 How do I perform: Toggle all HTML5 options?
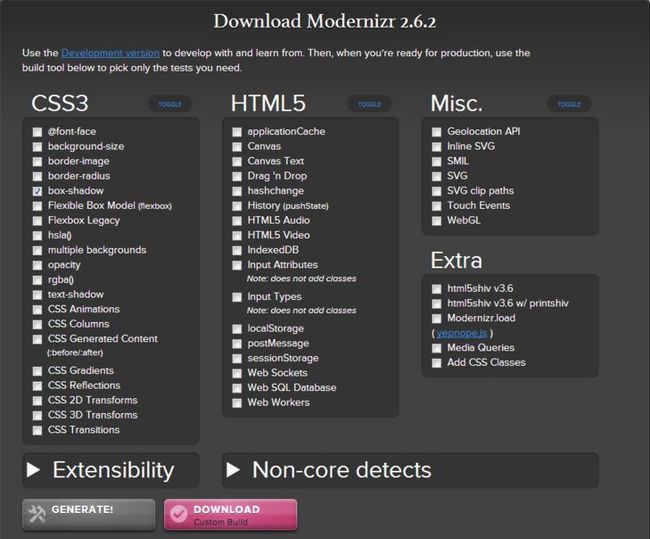pyautogui.click(x=369, y=104)
